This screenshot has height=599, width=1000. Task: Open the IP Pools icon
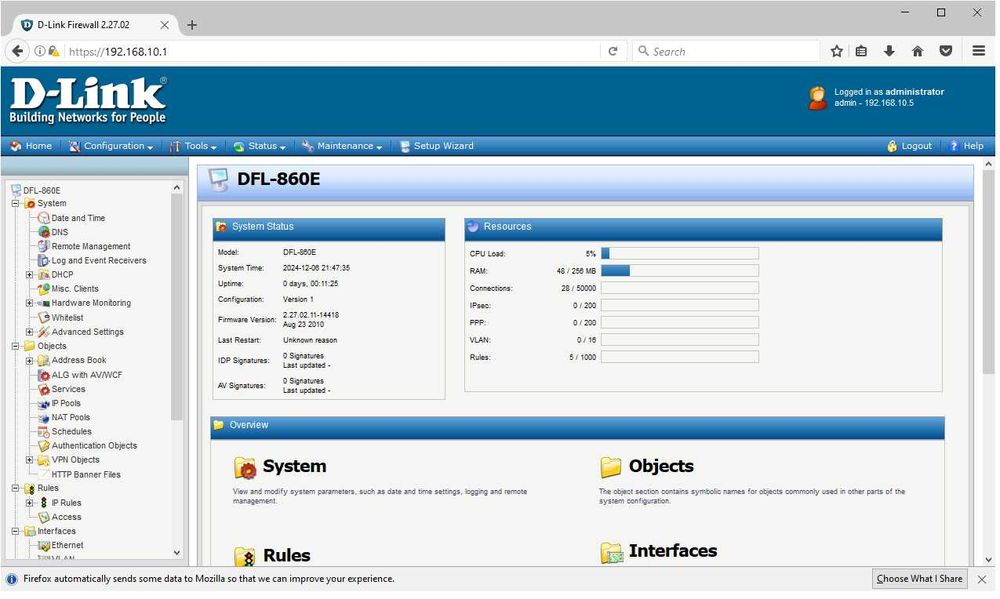click(43, 404)
